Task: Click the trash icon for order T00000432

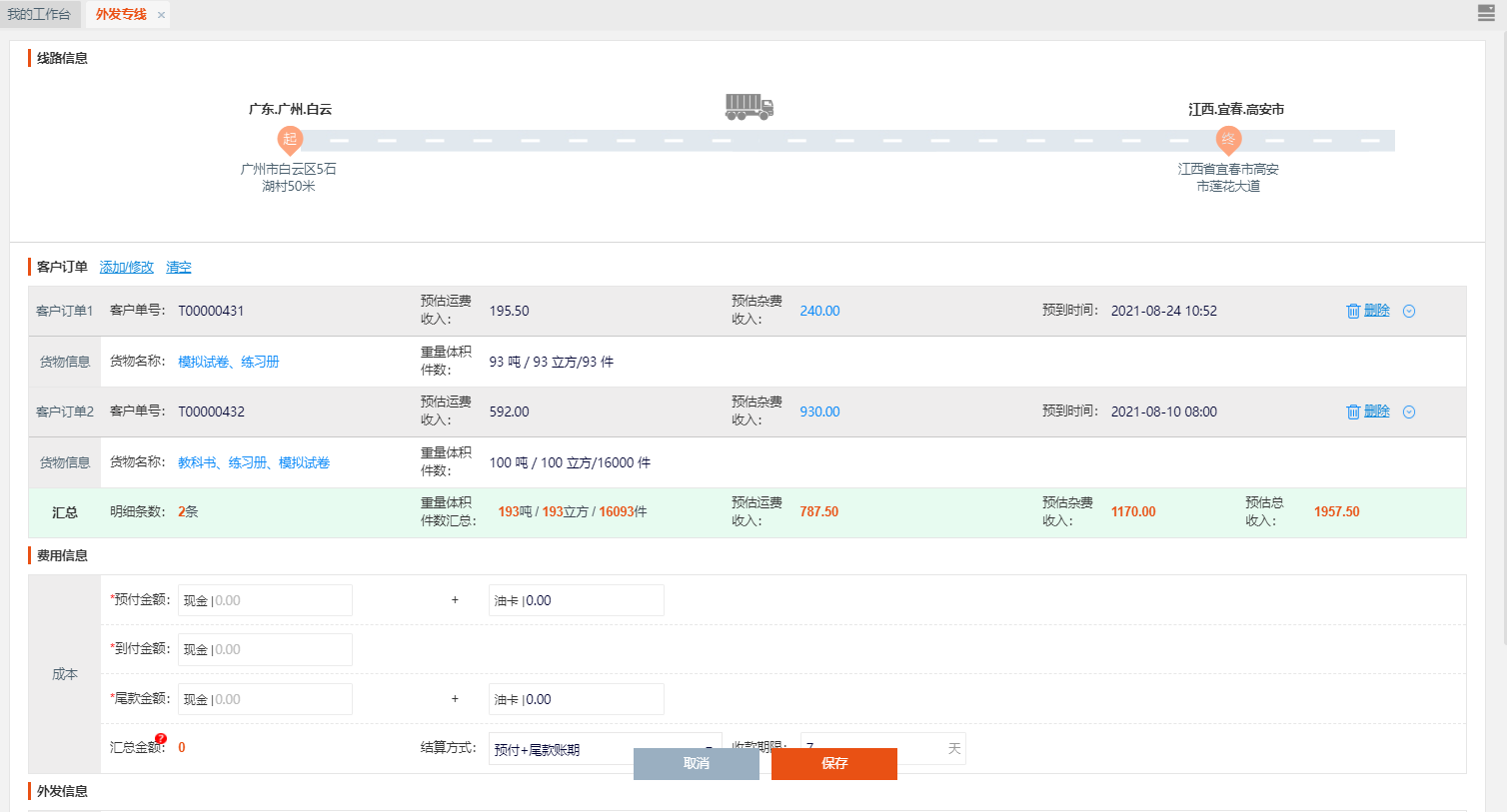Action: (x=1353, y=411)
